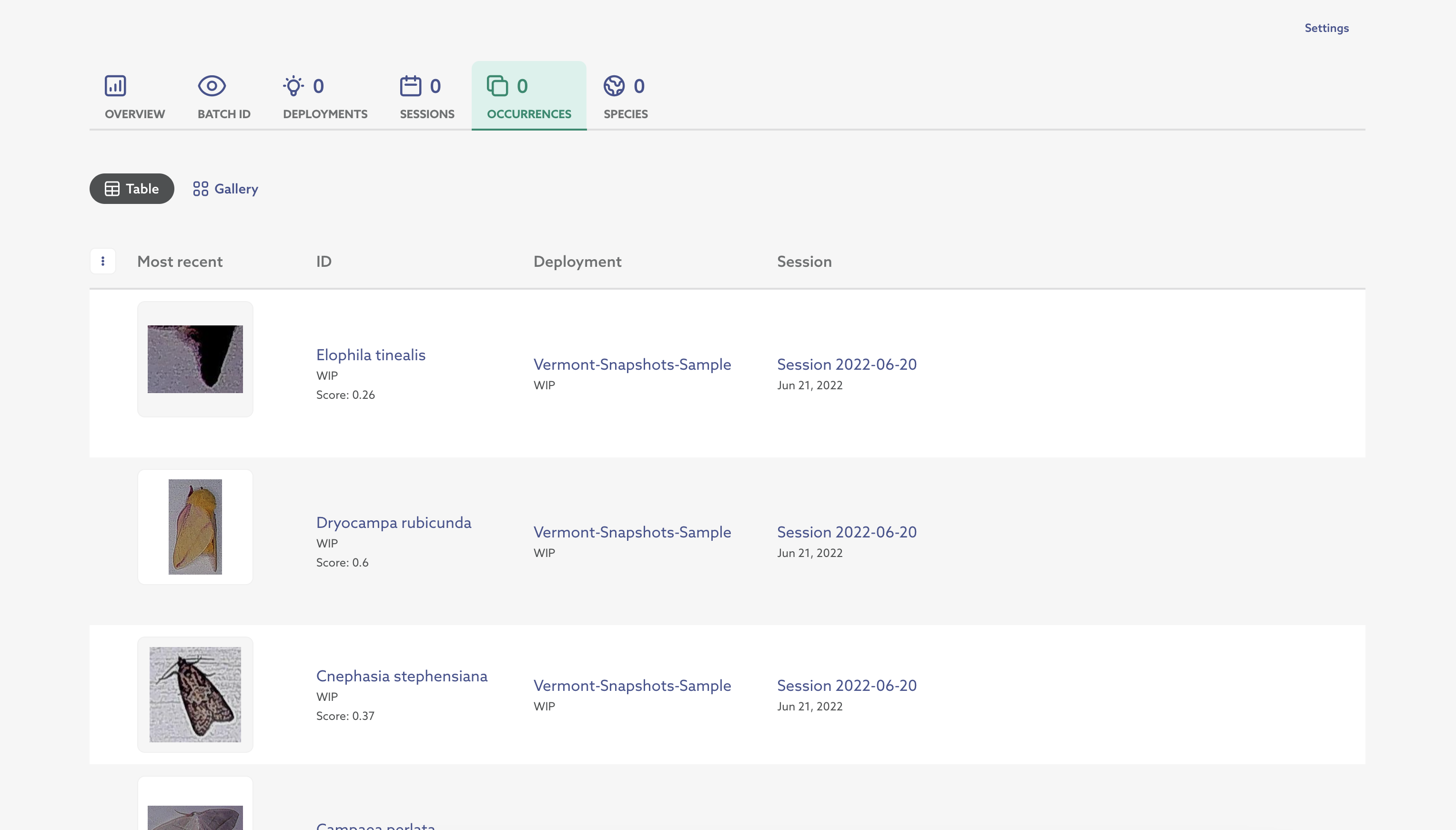Click the Deployments lightbulb icon

click(x=293, y=86)
